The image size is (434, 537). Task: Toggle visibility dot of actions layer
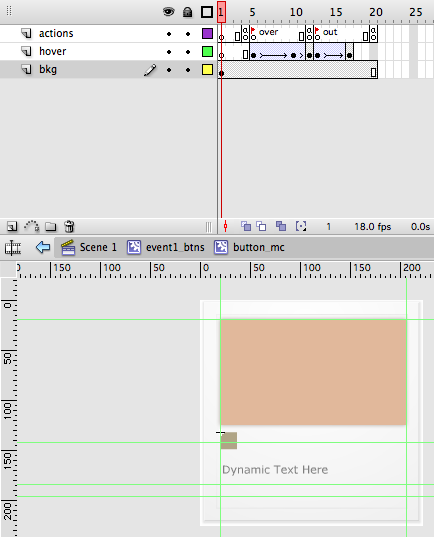click(x=169, y=34)
